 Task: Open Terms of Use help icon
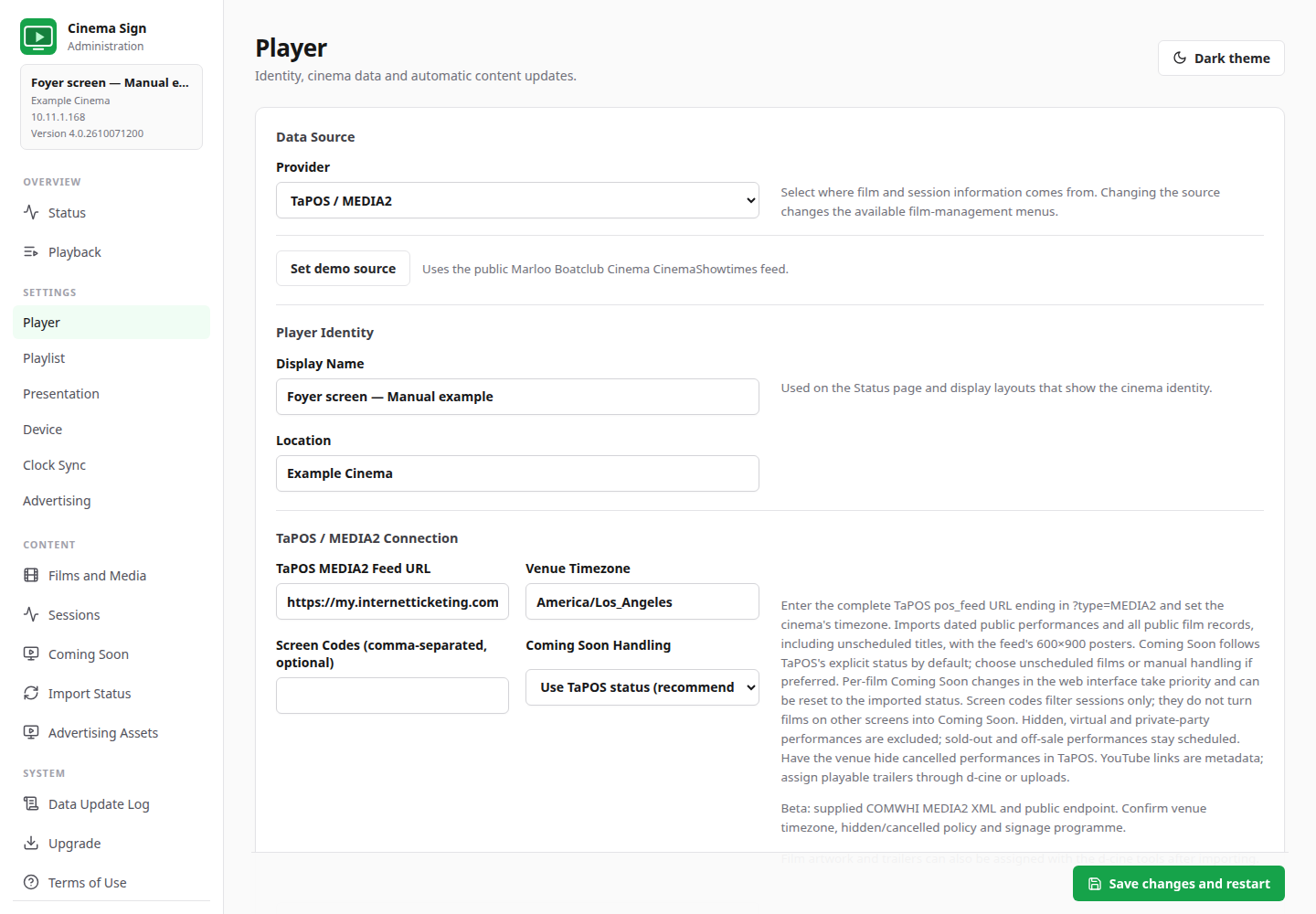pyautogui.click(x=31, y=882)
